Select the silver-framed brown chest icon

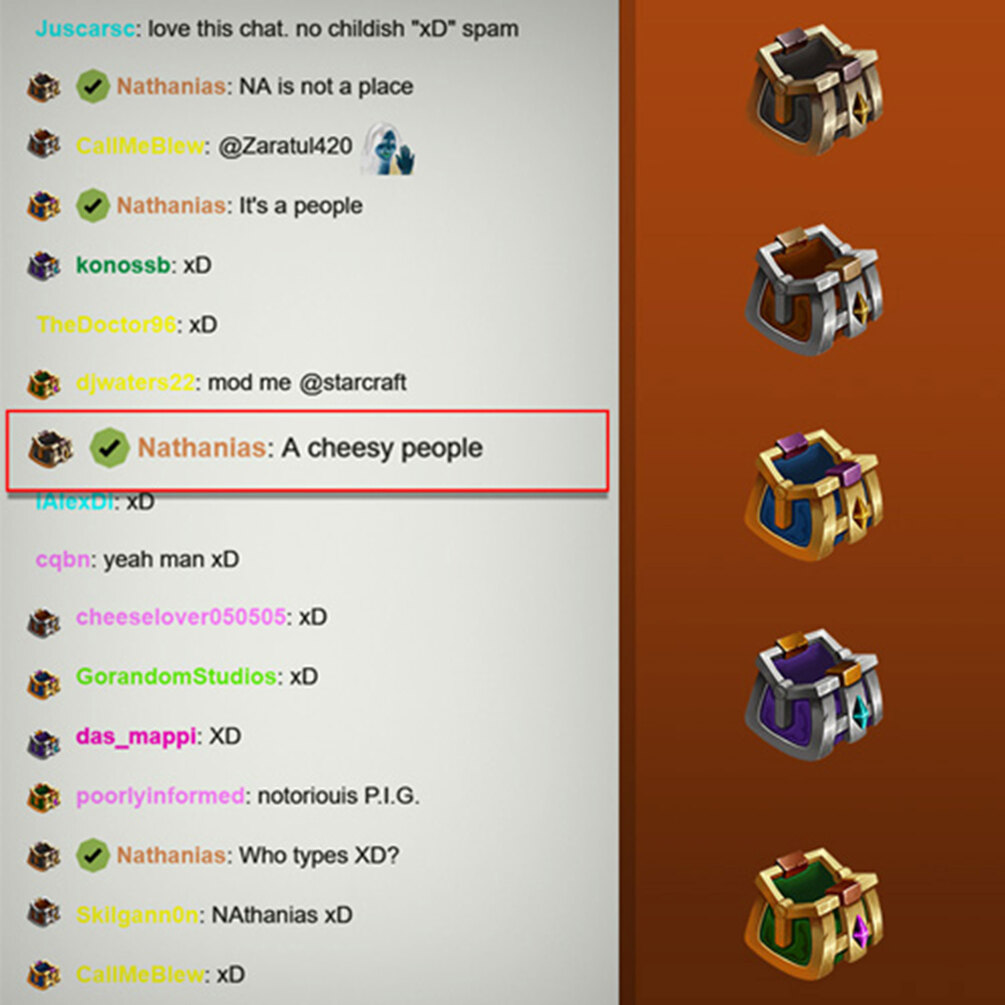814,290
